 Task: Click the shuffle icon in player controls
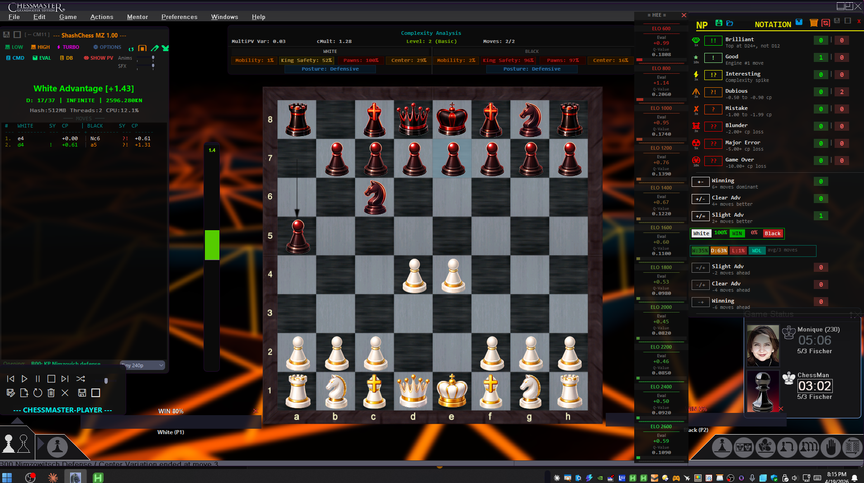80,379
